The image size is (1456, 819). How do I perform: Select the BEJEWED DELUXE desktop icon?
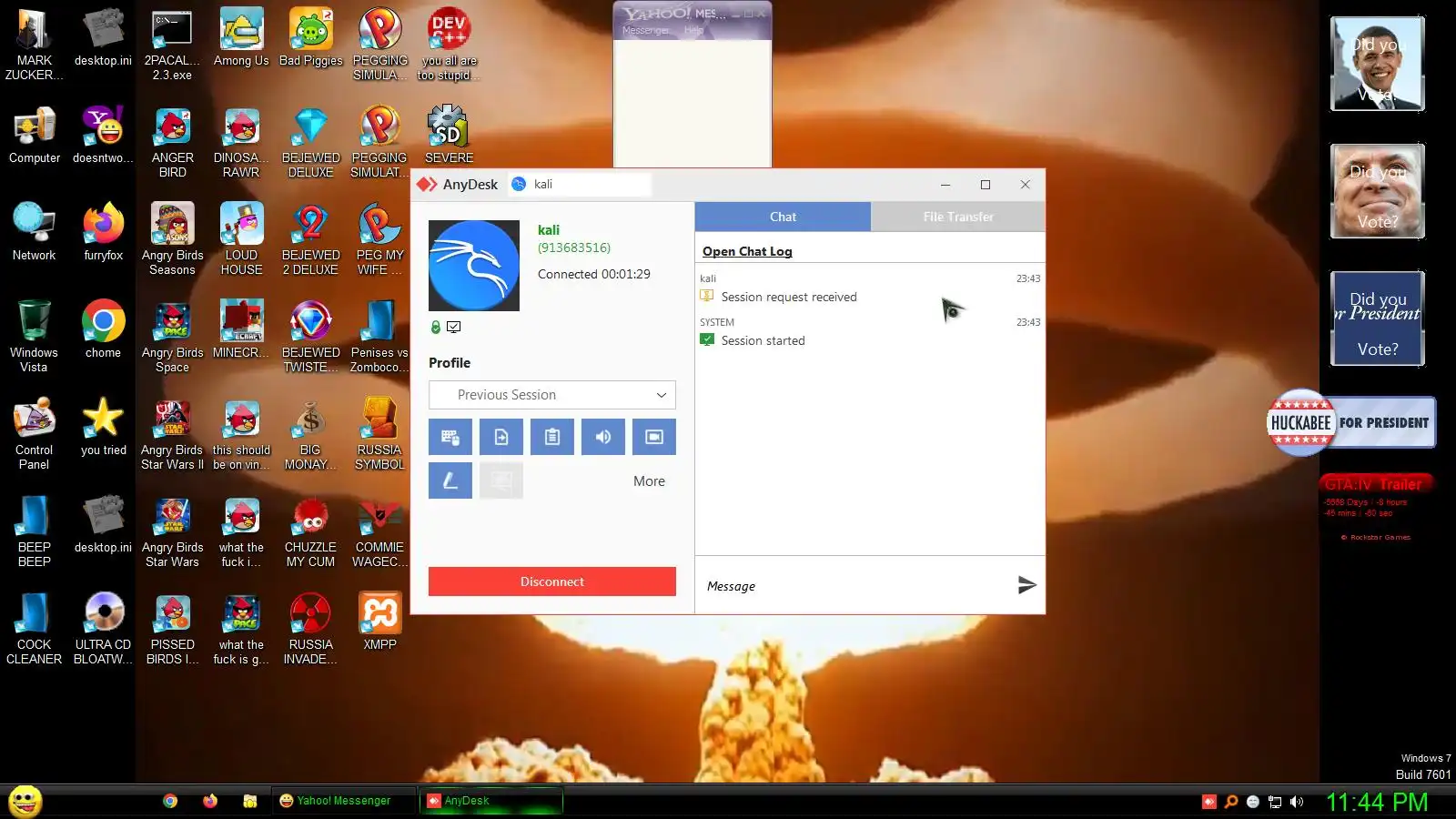click(x=311, y=141)
